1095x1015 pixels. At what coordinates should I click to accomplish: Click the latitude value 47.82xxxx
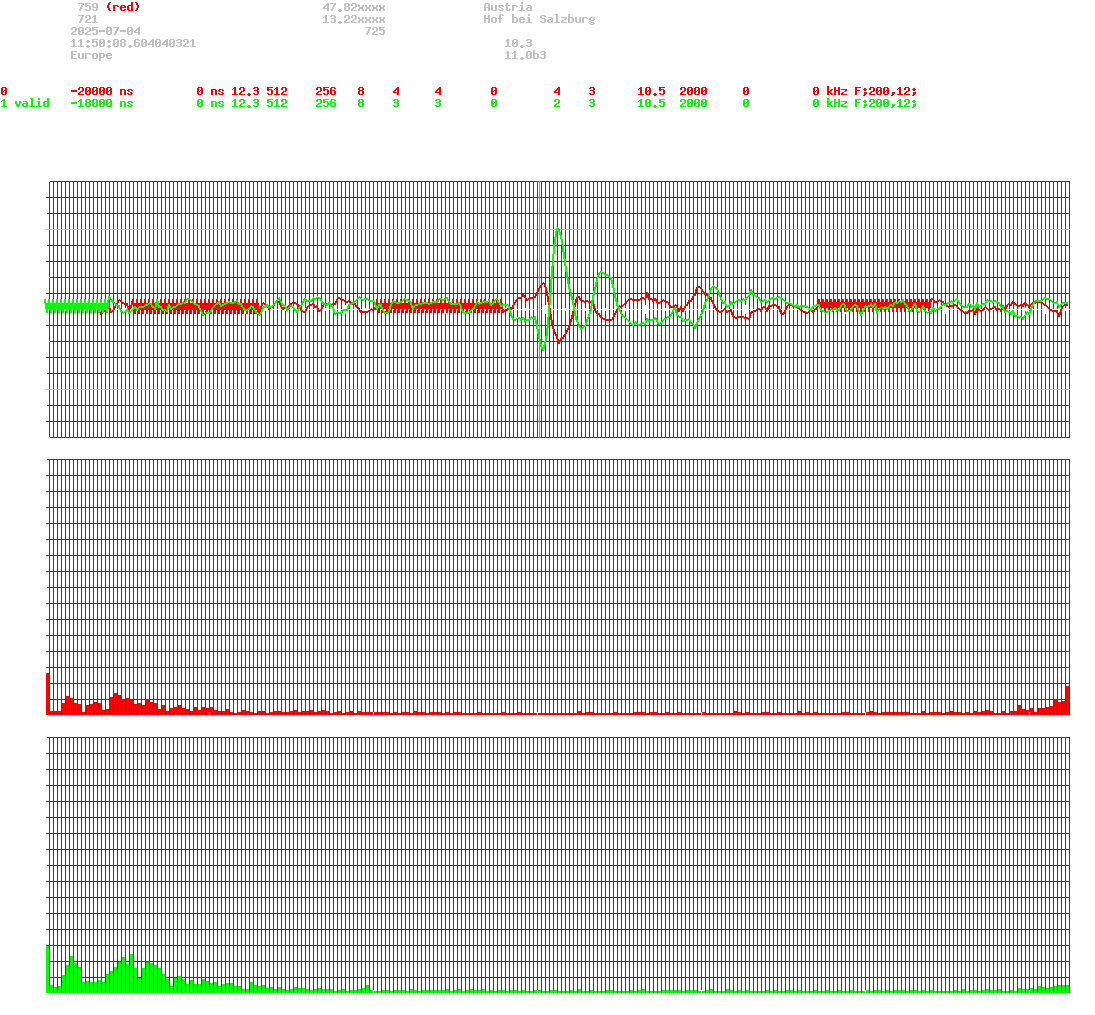click(354, 7)
